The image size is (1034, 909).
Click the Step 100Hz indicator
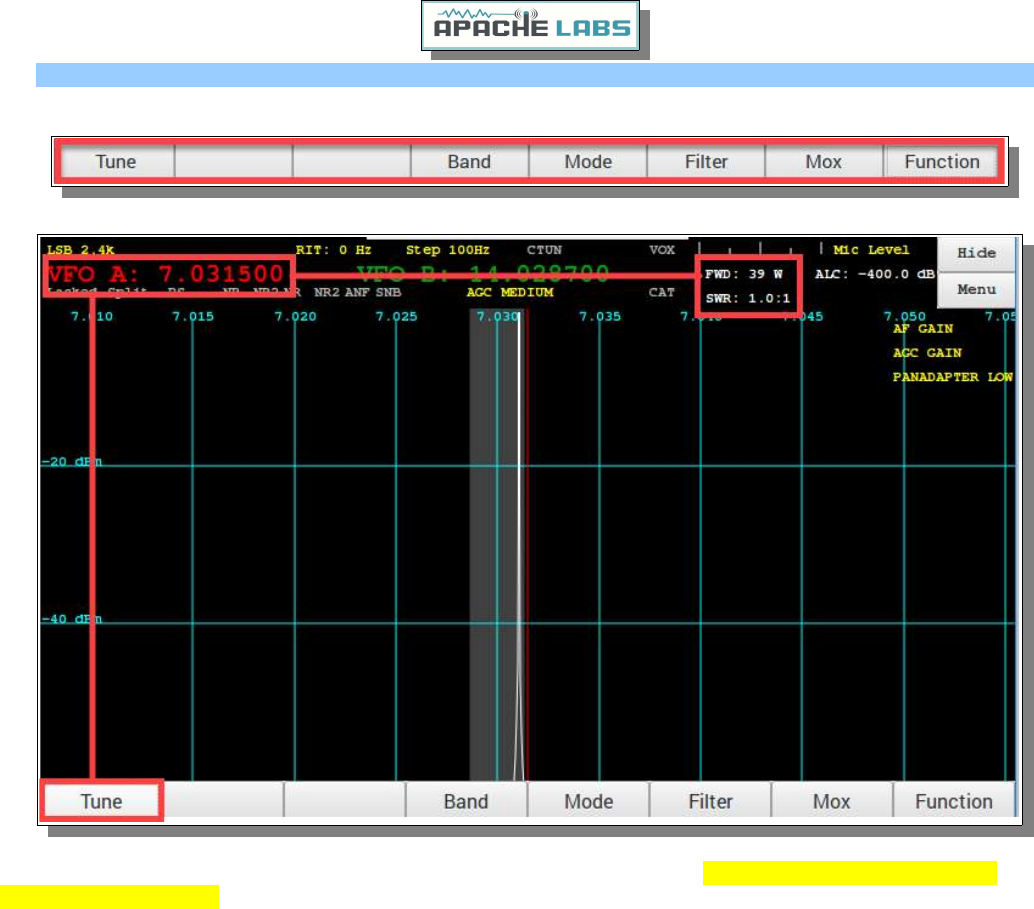click(x=448, y=250)
